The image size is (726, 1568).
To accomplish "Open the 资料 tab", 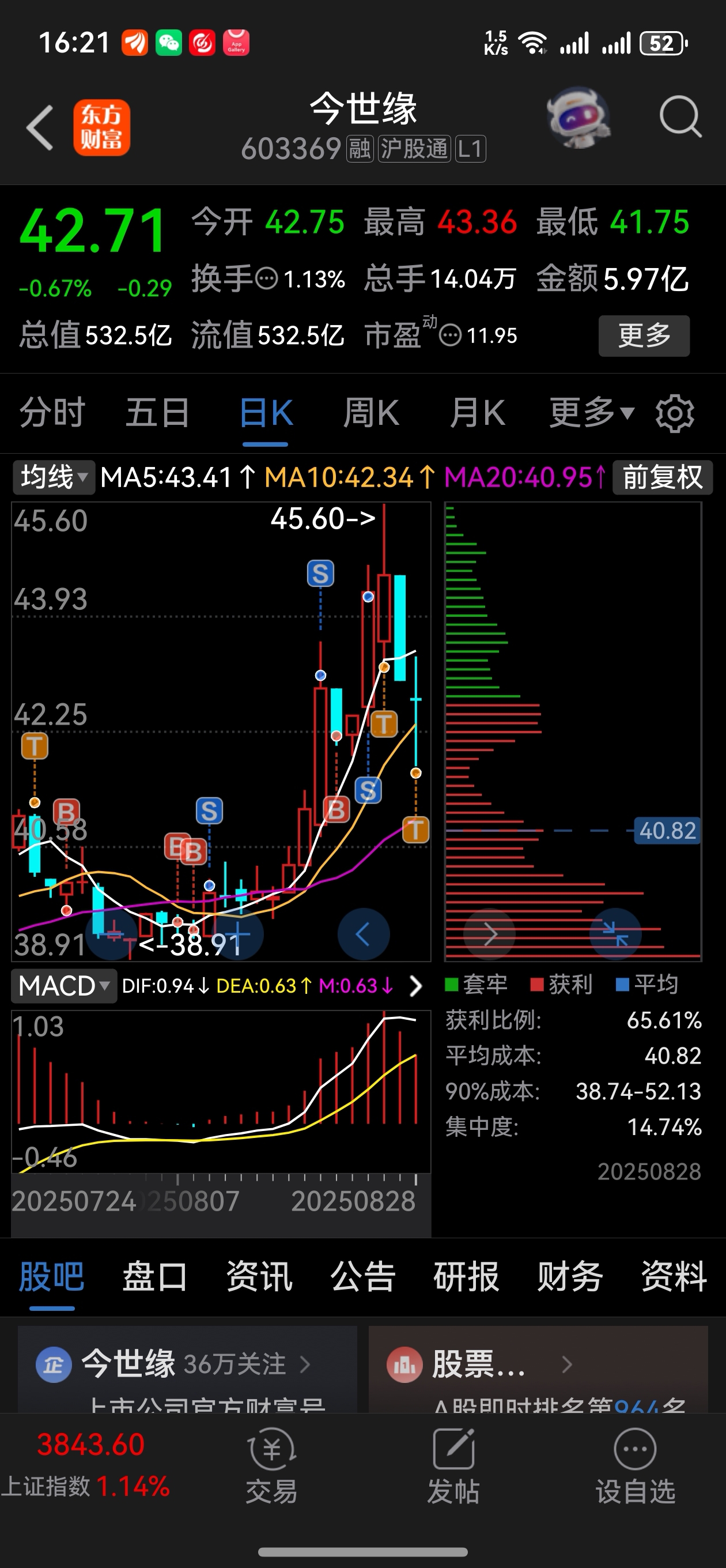I will (674, 1276).
